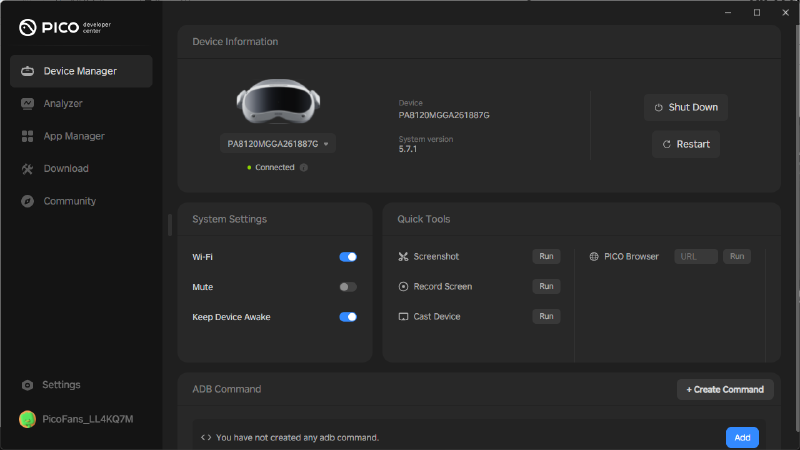Screen dimensions: 800x450
Task: Click the Device Manager headset icon
Action: pos(28,71)
